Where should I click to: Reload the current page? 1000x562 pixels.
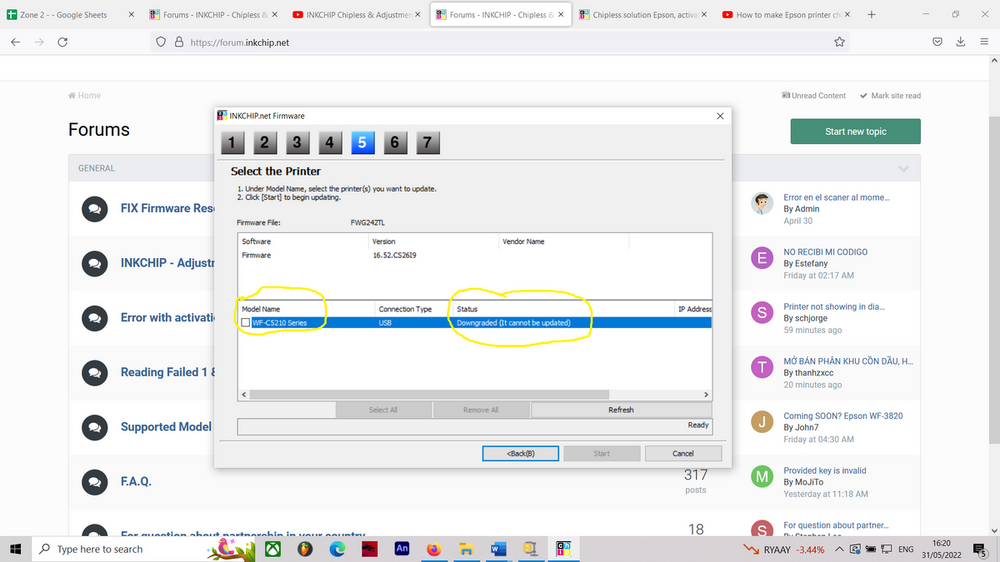pos(62,42)
